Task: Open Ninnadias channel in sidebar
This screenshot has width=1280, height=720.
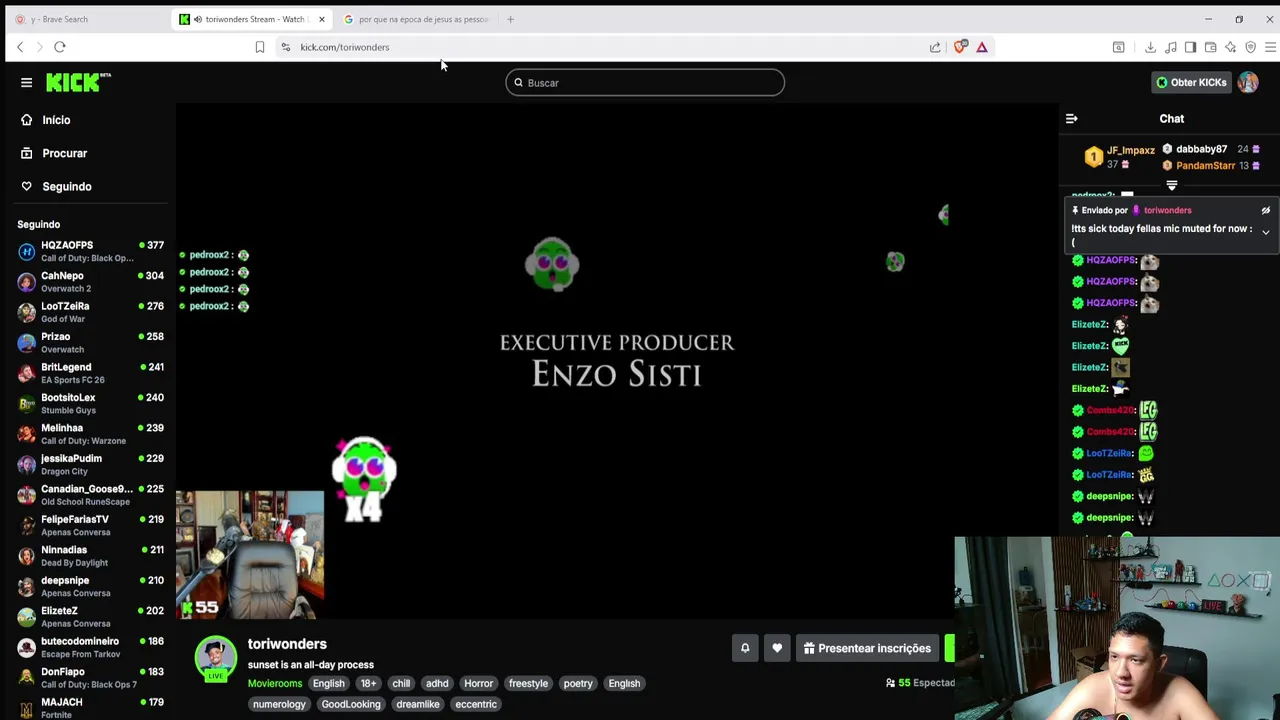Action: 90,556
